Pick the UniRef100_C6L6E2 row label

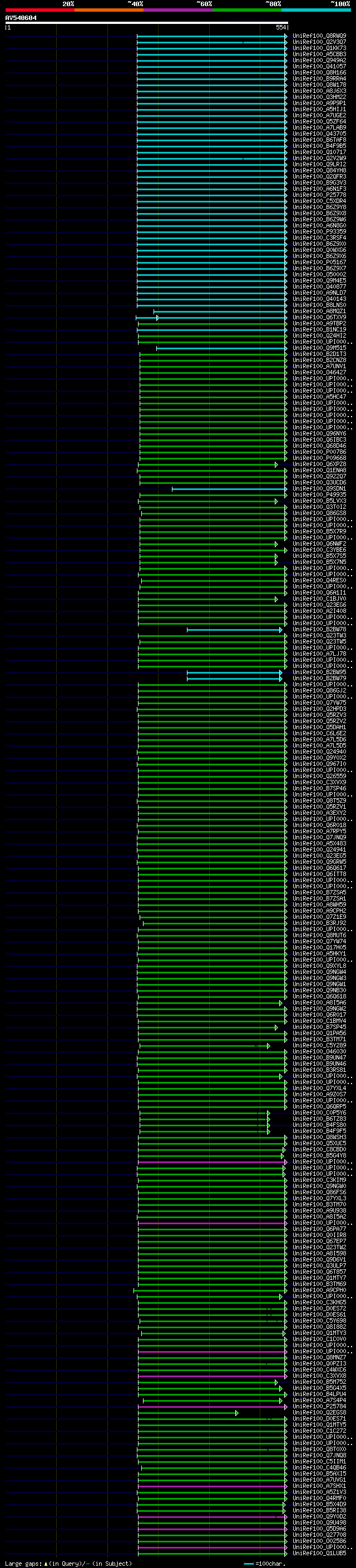319,734
